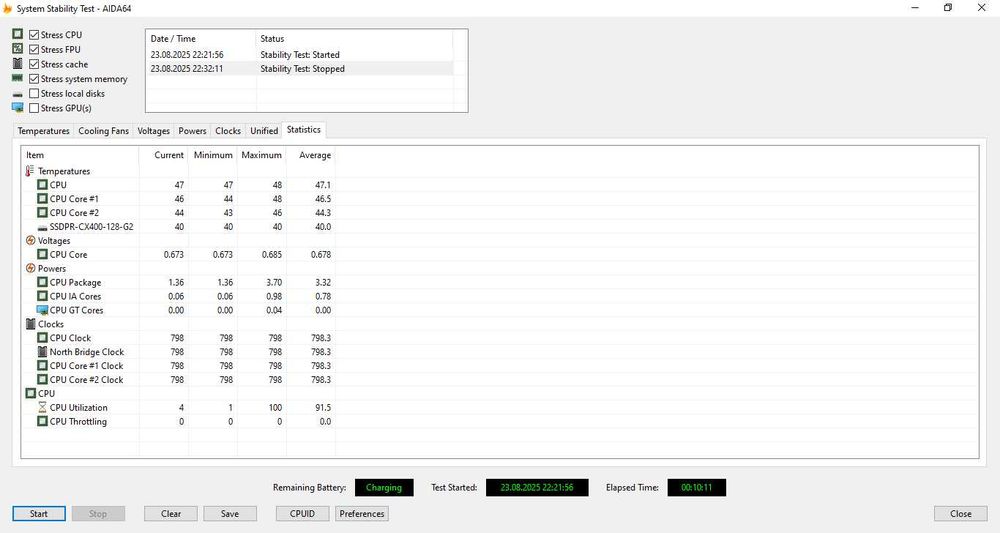The width and height of the screenshot is (1000, 533).
Task: Click the Temperatures thermometer icon
Action: coord(30,171)
